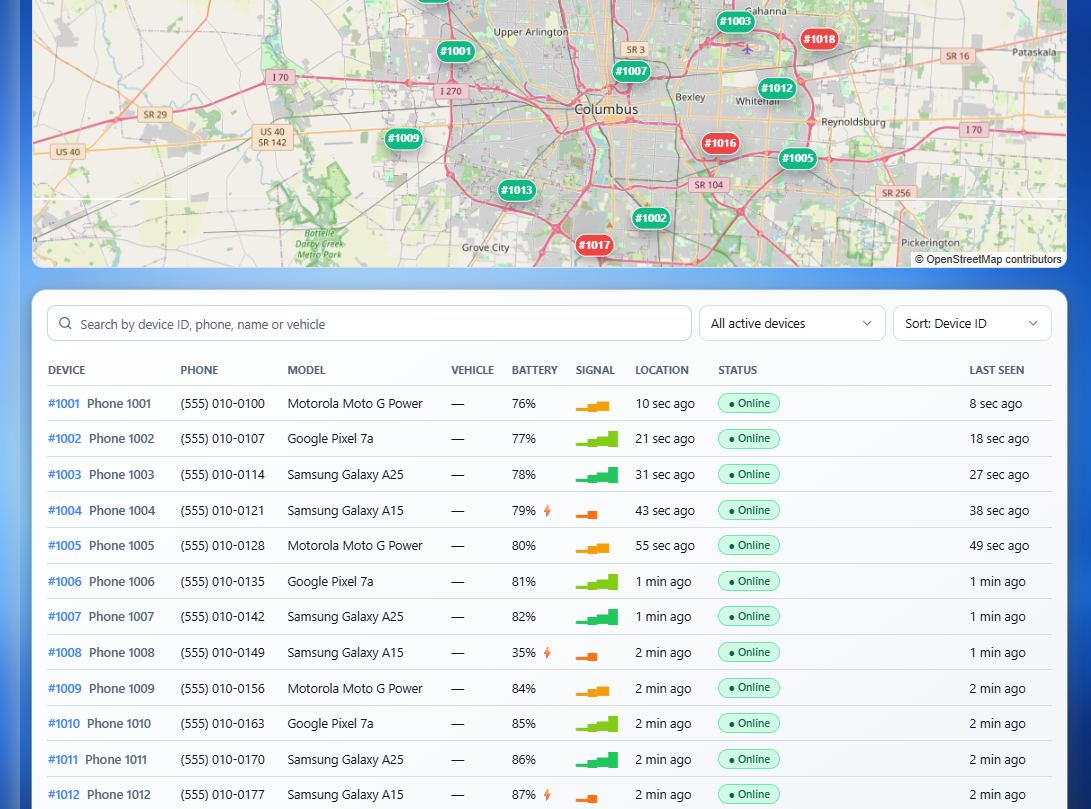Click signal bars for Phone 1001
This screenshot has width=1091, height=809.
coord(593,406)
